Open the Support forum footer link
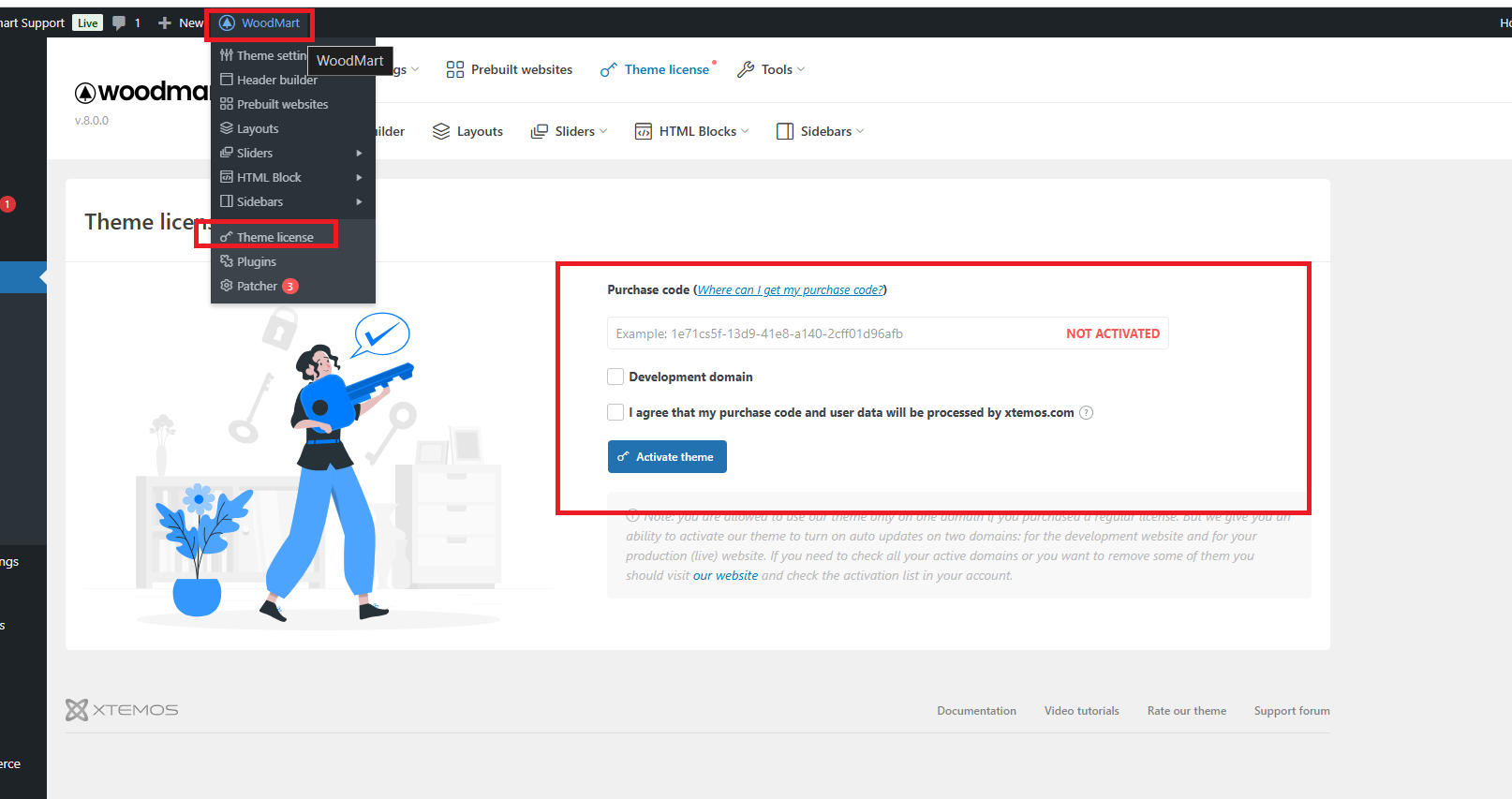The image size is (1512, 799). (x=1292, y=711)
